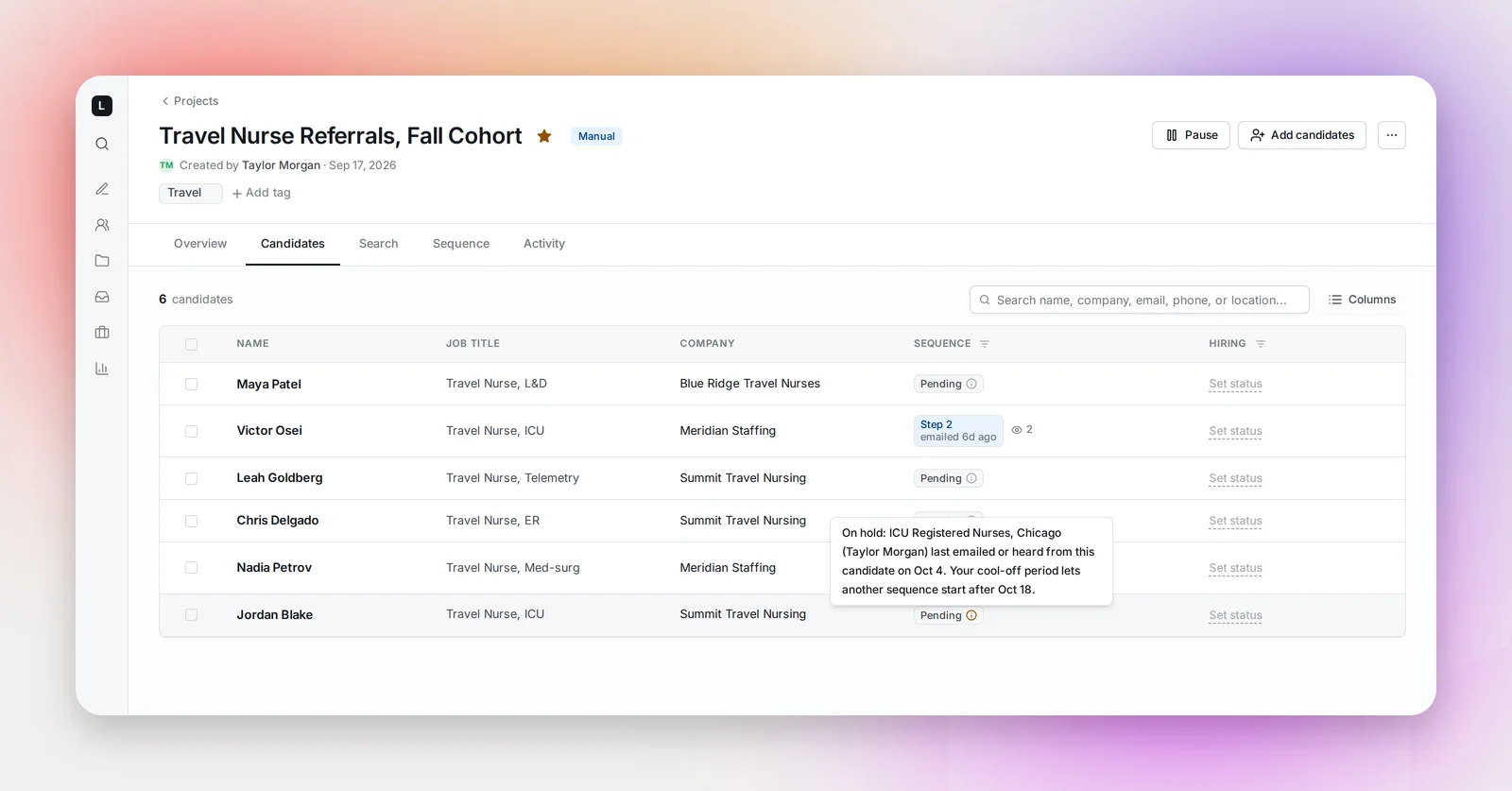Switch to the Overview tab
Image resolution: width=1512 pixels, height=791 pixels.
coord(200,244)
